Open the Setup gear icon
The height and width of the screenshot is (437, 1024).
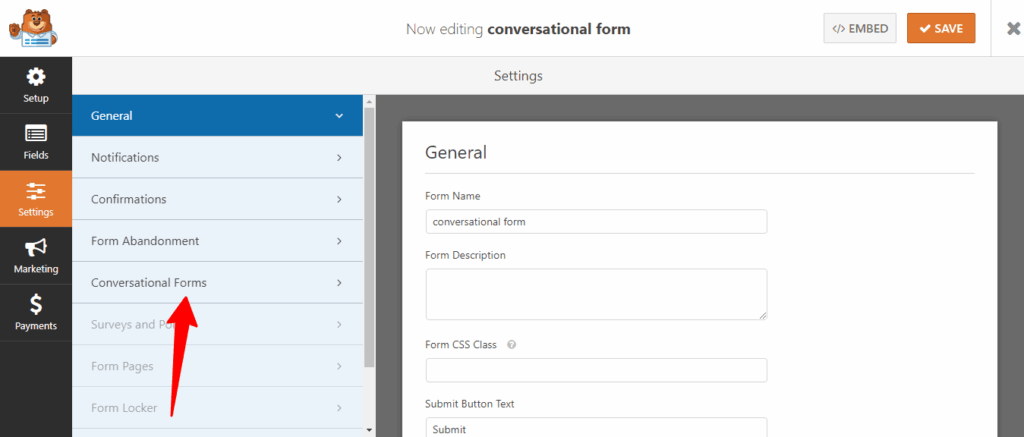click(36, 77)
